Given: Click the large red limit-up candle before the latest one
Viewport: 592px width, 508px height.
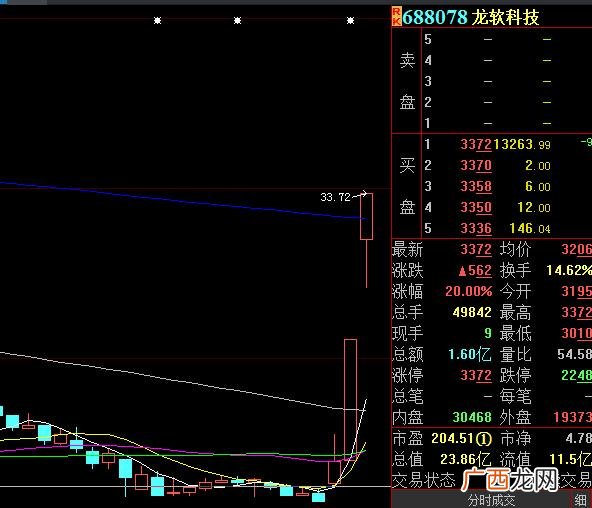Looking at the screenshot, I should tap(350, 401).
